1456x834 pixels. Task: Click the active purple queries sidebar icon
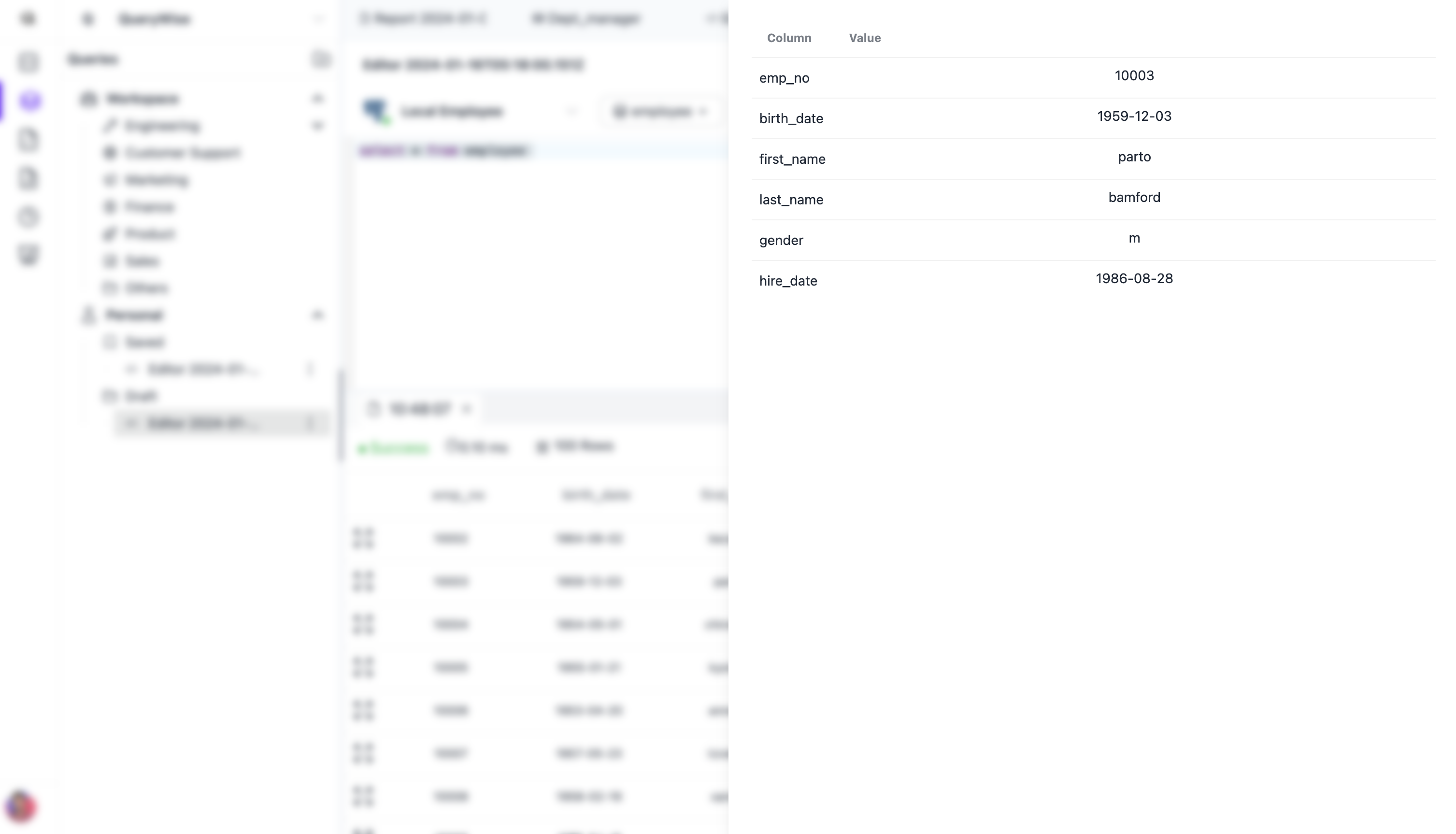(30, 101)
